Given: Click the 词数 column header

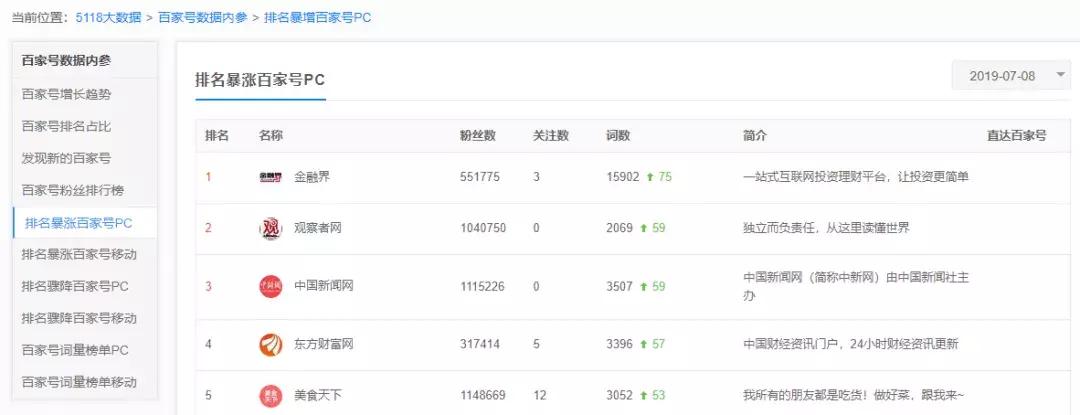Looking at the screenshot, I should pos(618,136).
